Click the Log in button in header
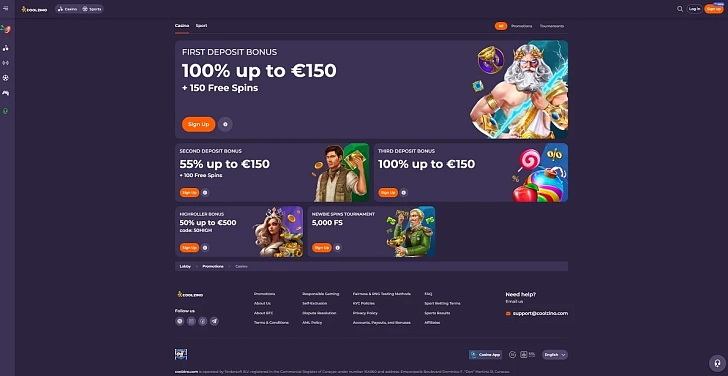 click(694, 9)
